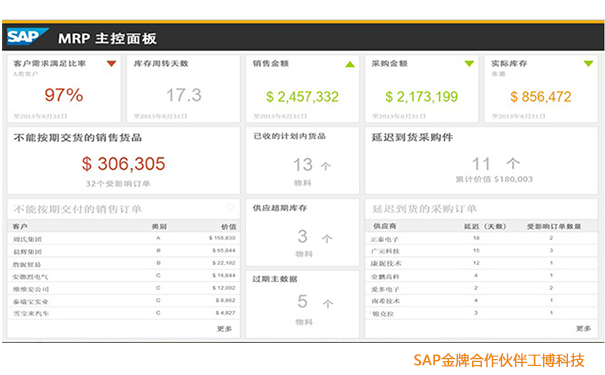
Task: Select the 安德烈电气 customer row
Action: [x=123, y=276]
